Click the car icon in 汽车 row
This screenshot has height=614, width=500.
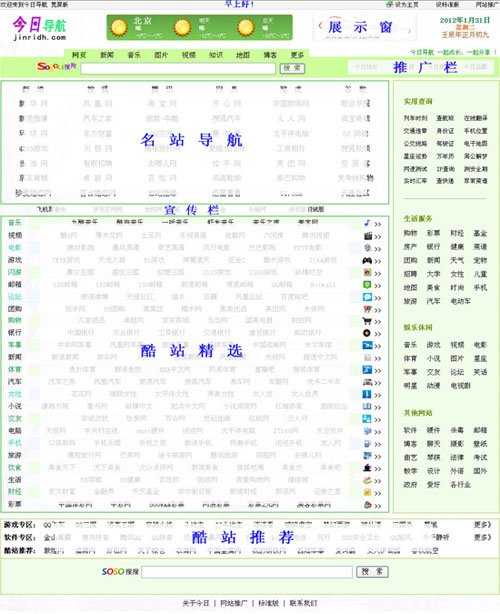[x=367, y=382]
